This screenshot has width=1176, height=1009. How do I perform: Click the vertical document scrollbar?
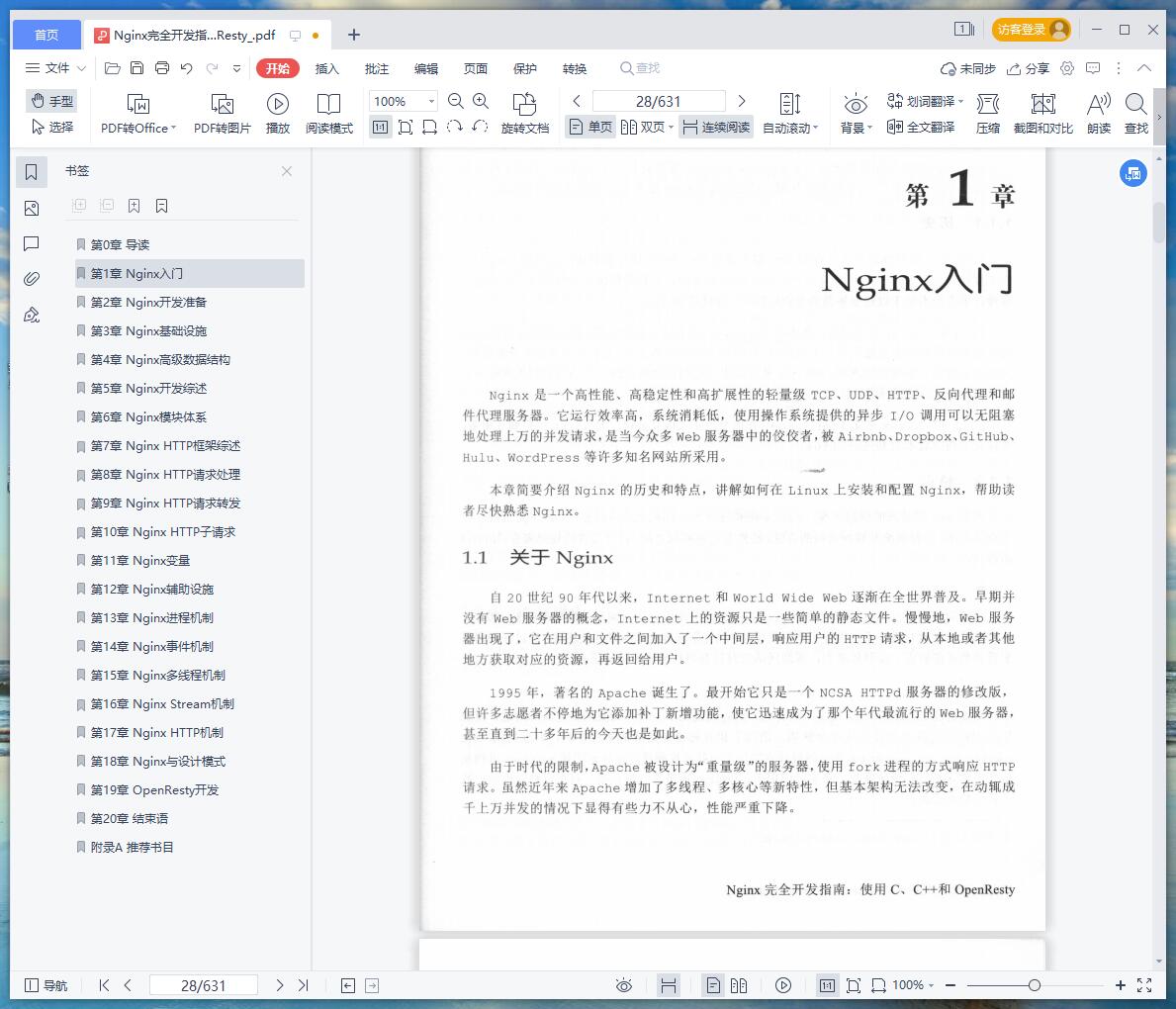1159,222
